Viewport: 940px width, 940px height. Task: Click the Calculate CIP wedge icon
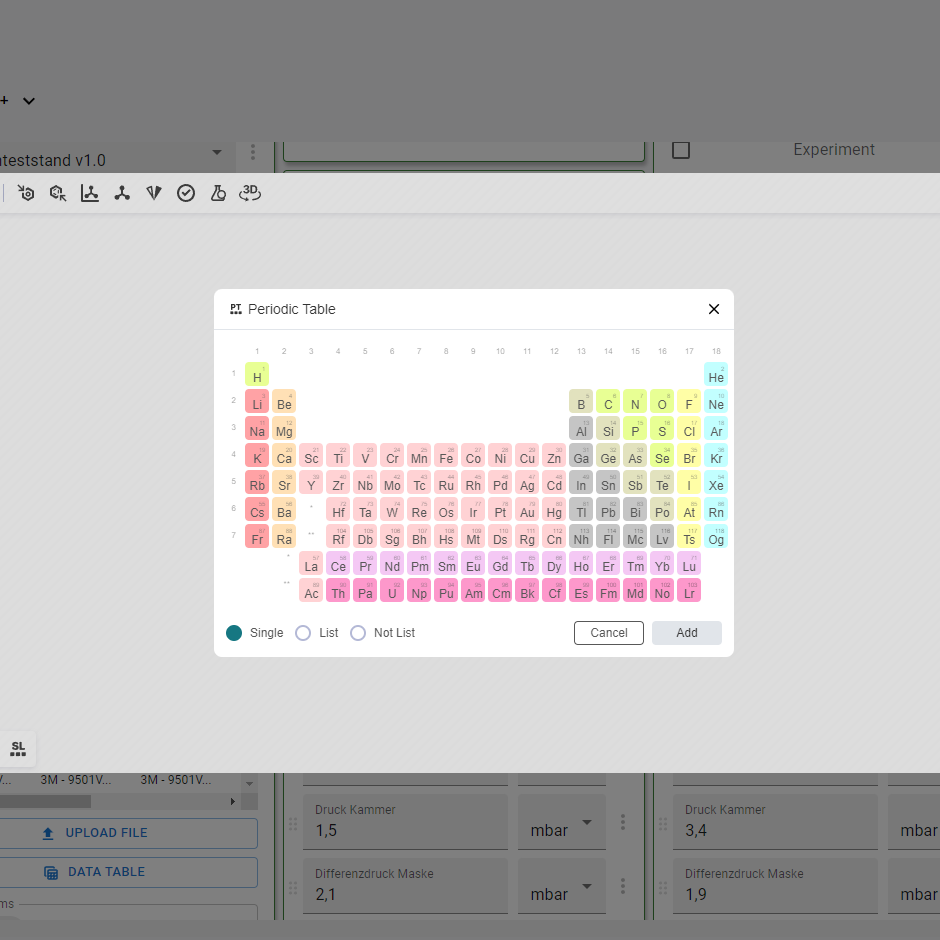154,193
